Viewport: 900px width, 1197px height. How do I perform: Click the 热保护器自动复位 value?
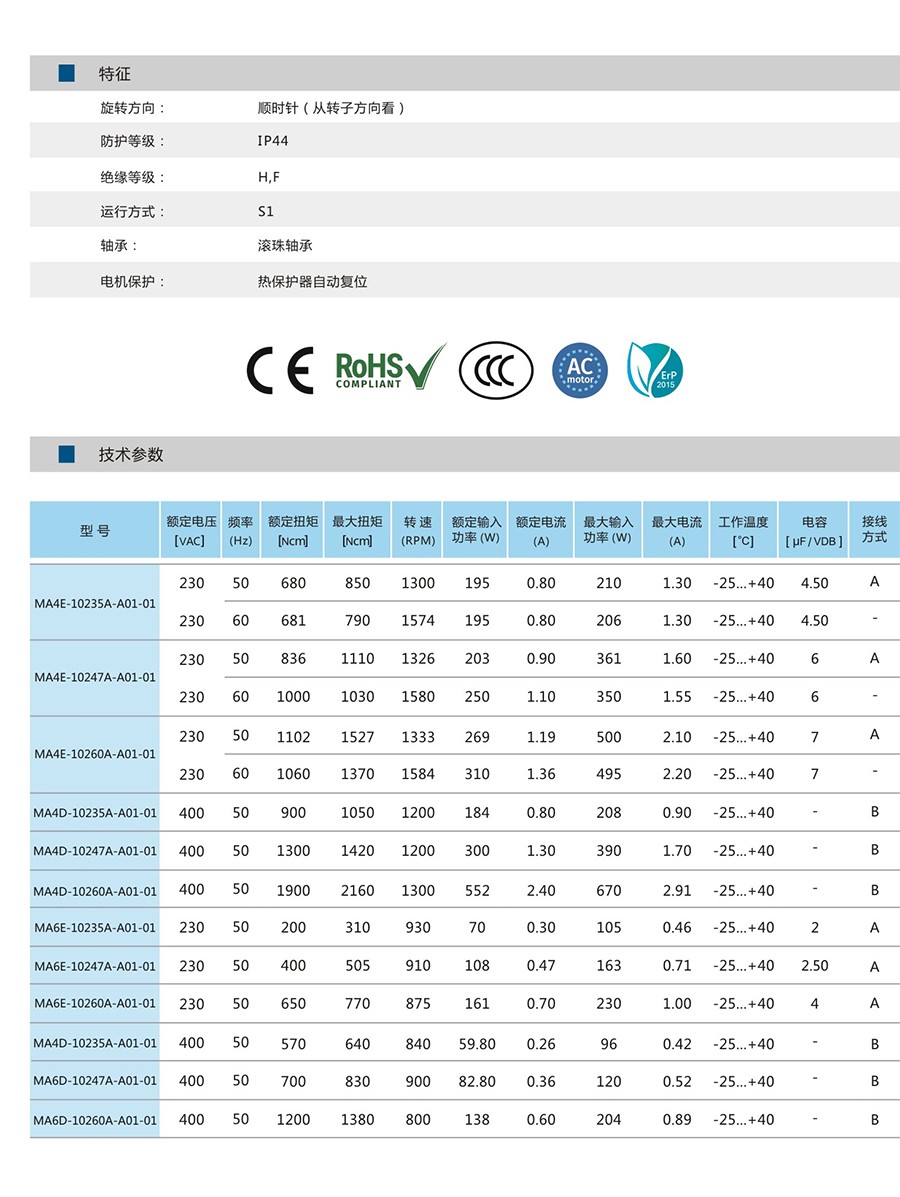pos(312,282)
